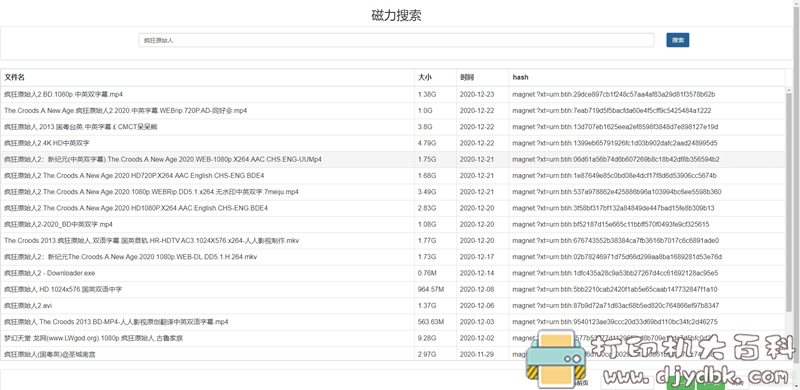
Task: Select file The.Croods.2013 人人影视制作.mkv
Action: (152, 241)
